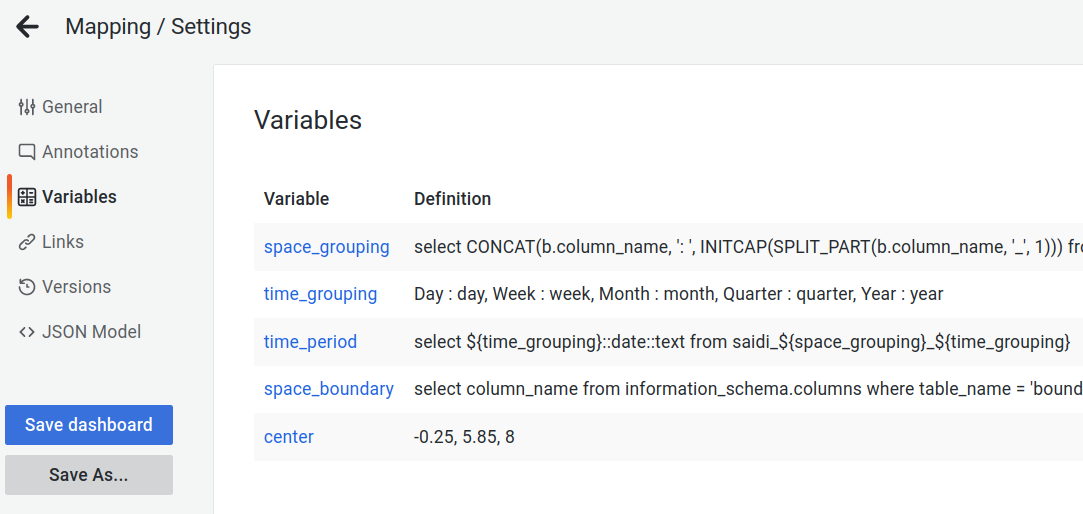1083x514 pixels.
Task: Edit the space_grouping variable
Action: point(326,247)
